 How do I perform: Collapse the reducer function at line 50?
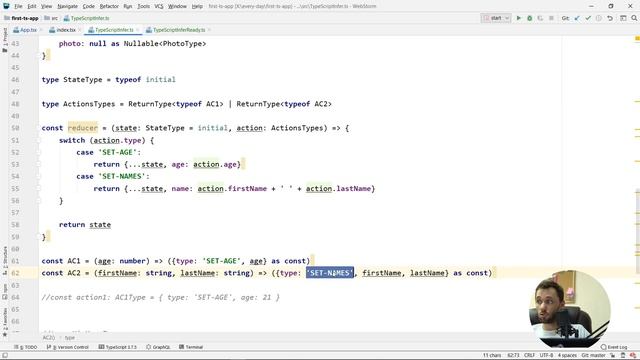pos(39,128)
